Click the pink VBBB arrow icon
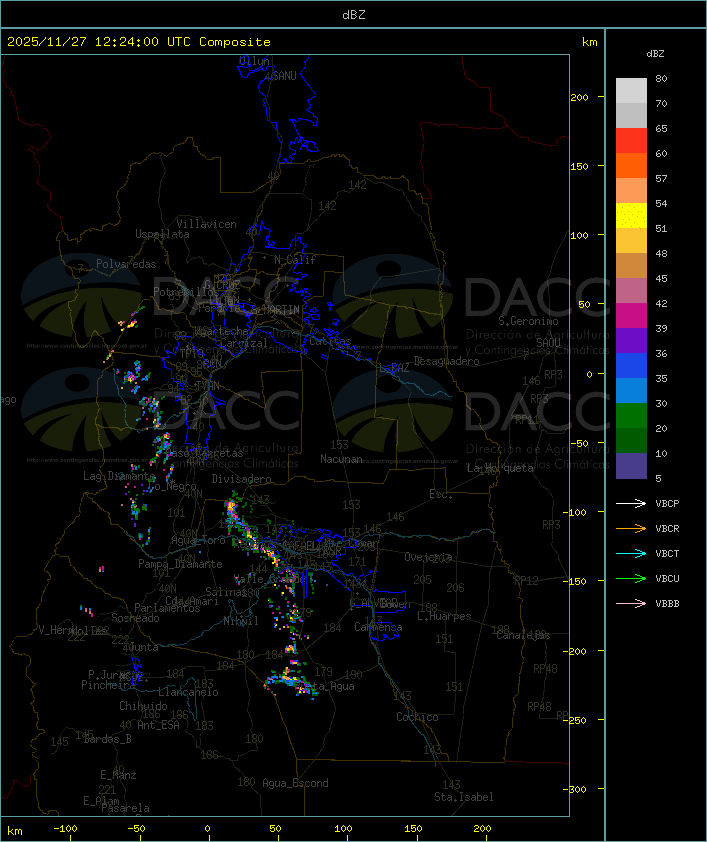The width and height of the screenshot is (707, 842). 631,604
